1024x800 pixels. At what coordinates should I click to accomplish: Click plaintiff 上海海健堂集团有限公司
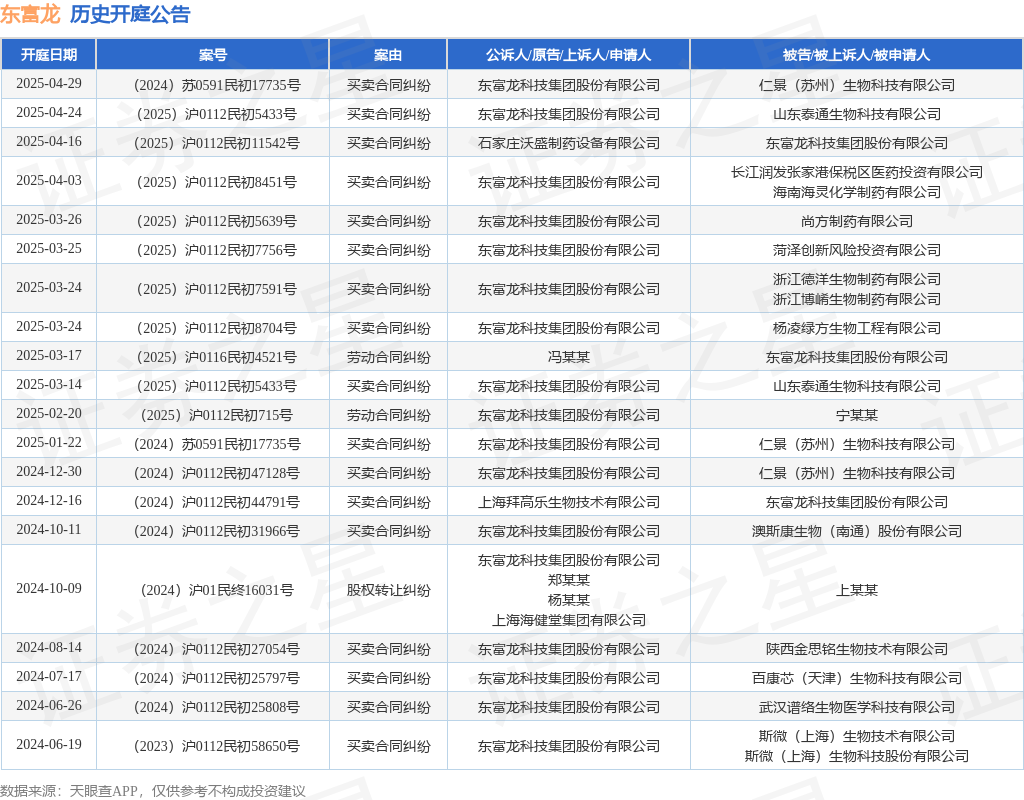(x=569, y=620)
